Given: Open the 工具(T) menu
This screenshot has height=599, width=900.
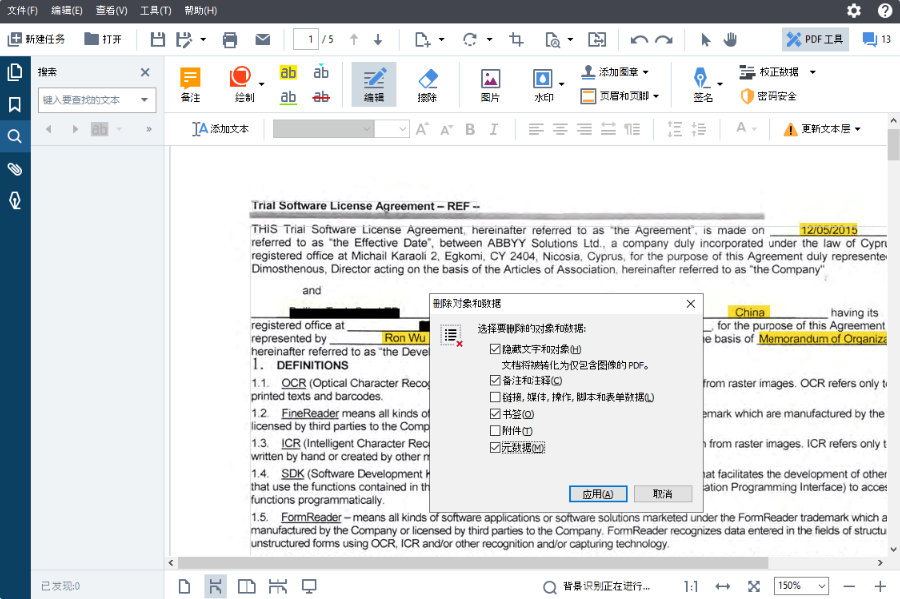Looking at the screenshot, I should (156, 10).
